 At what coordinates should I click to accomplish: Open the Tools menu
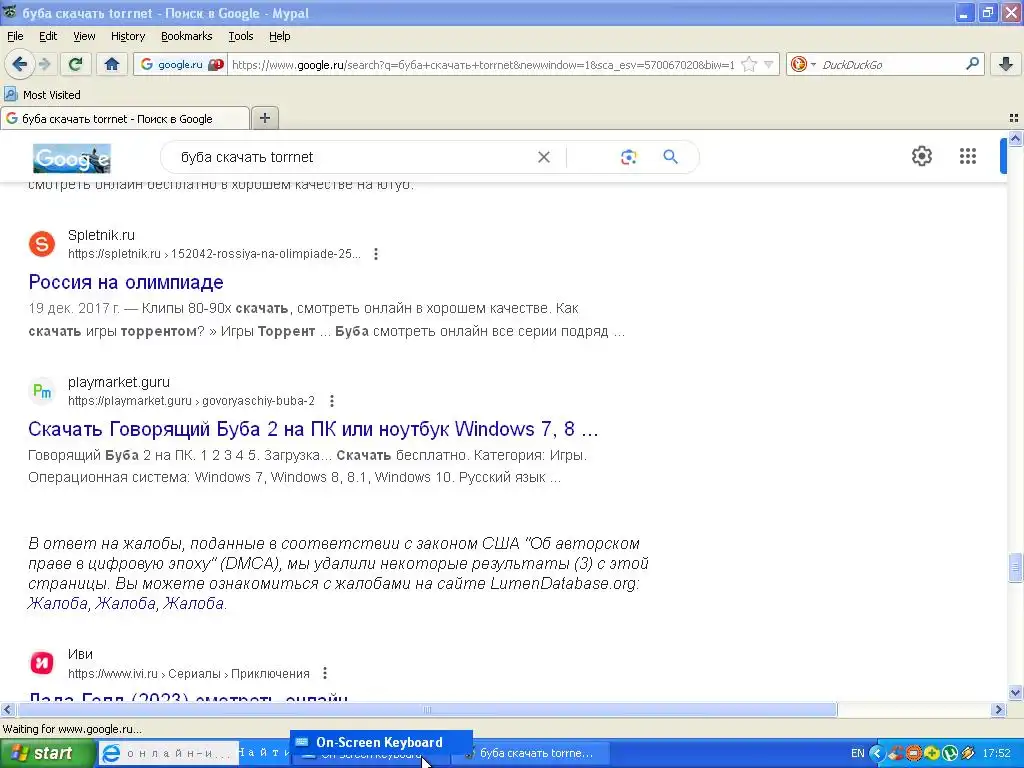[x=240, y=36]
